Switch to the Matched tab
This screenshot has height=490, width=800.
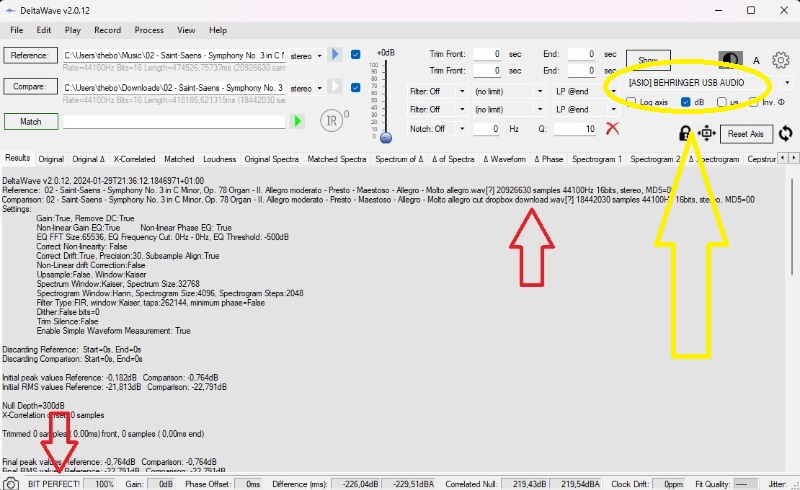(179, 159)
